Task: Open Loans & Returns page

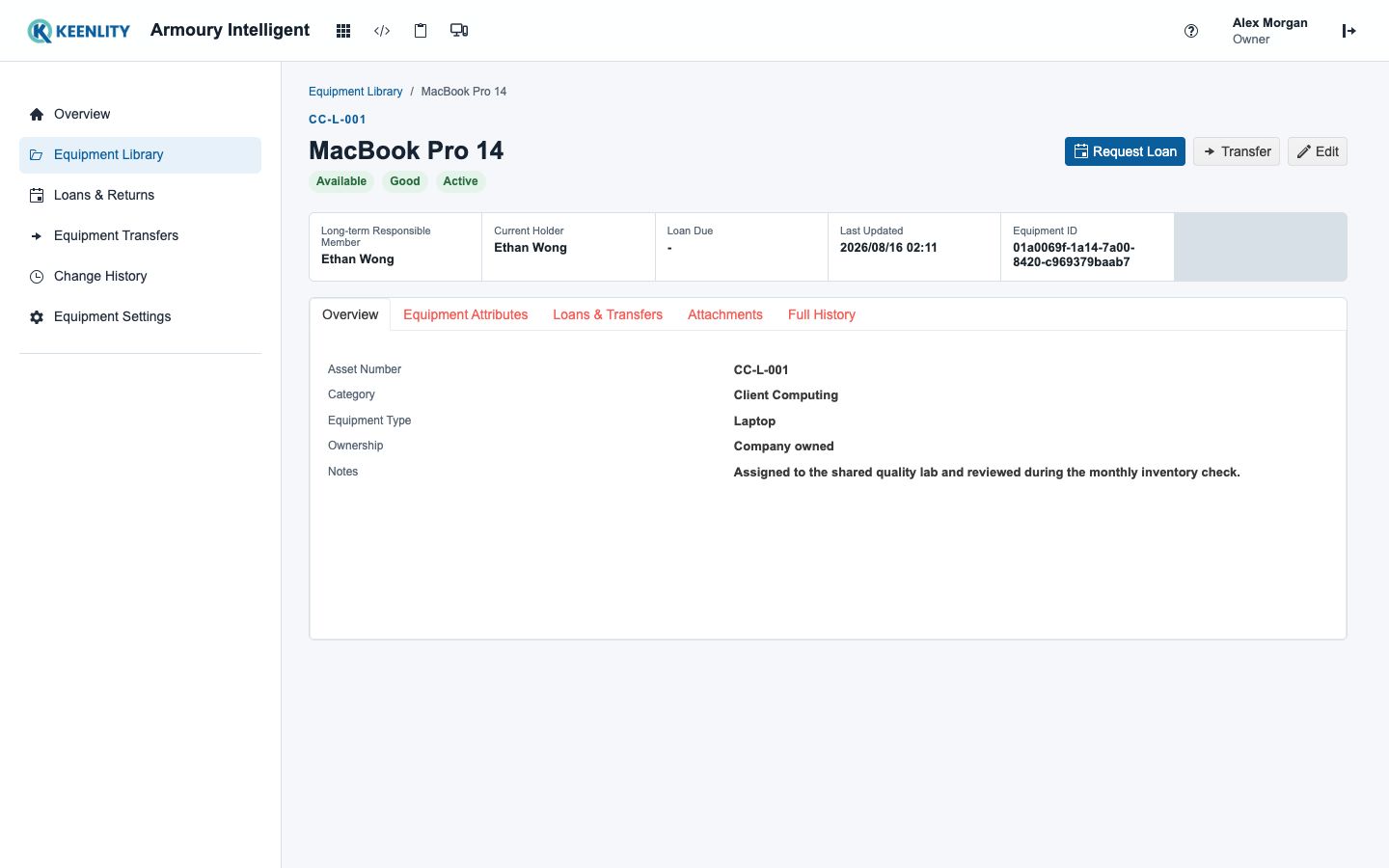Action: (140, 196)
